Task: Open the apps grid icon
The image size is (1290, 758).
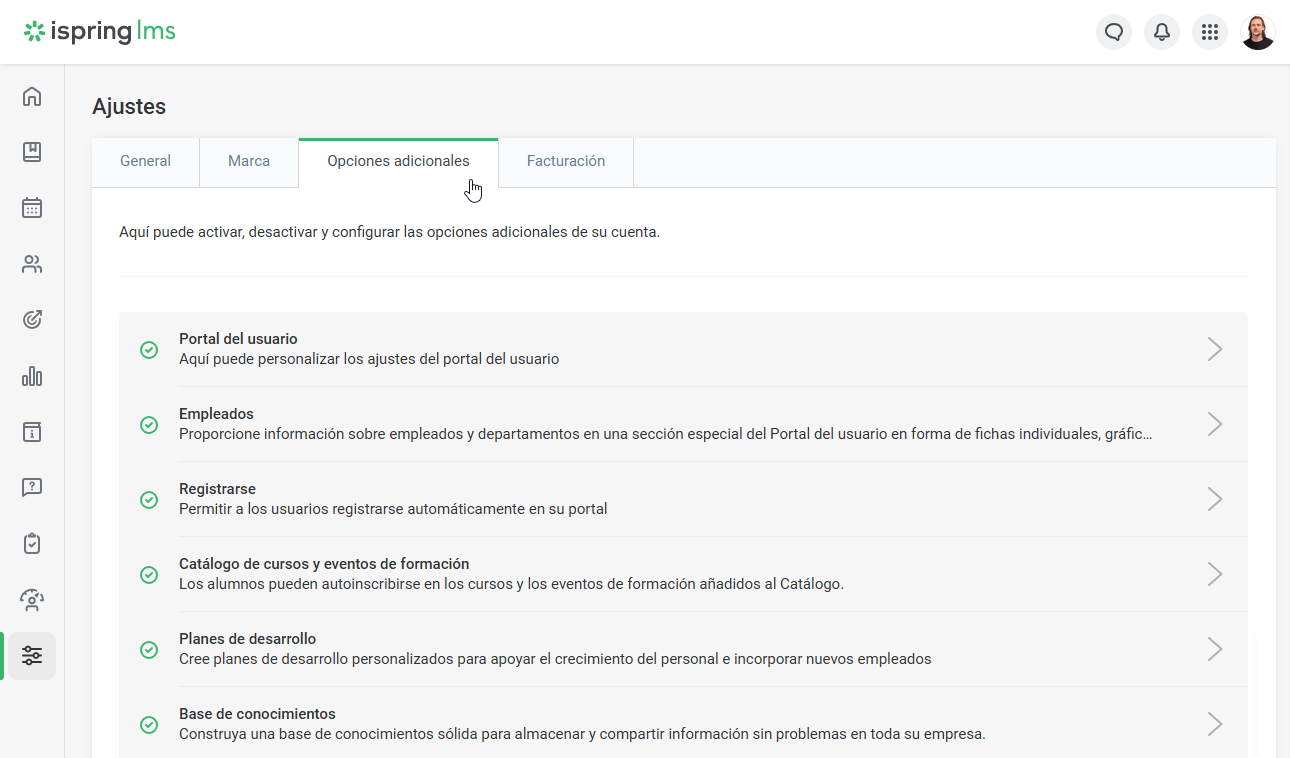Action: (x=1210, y=32)
